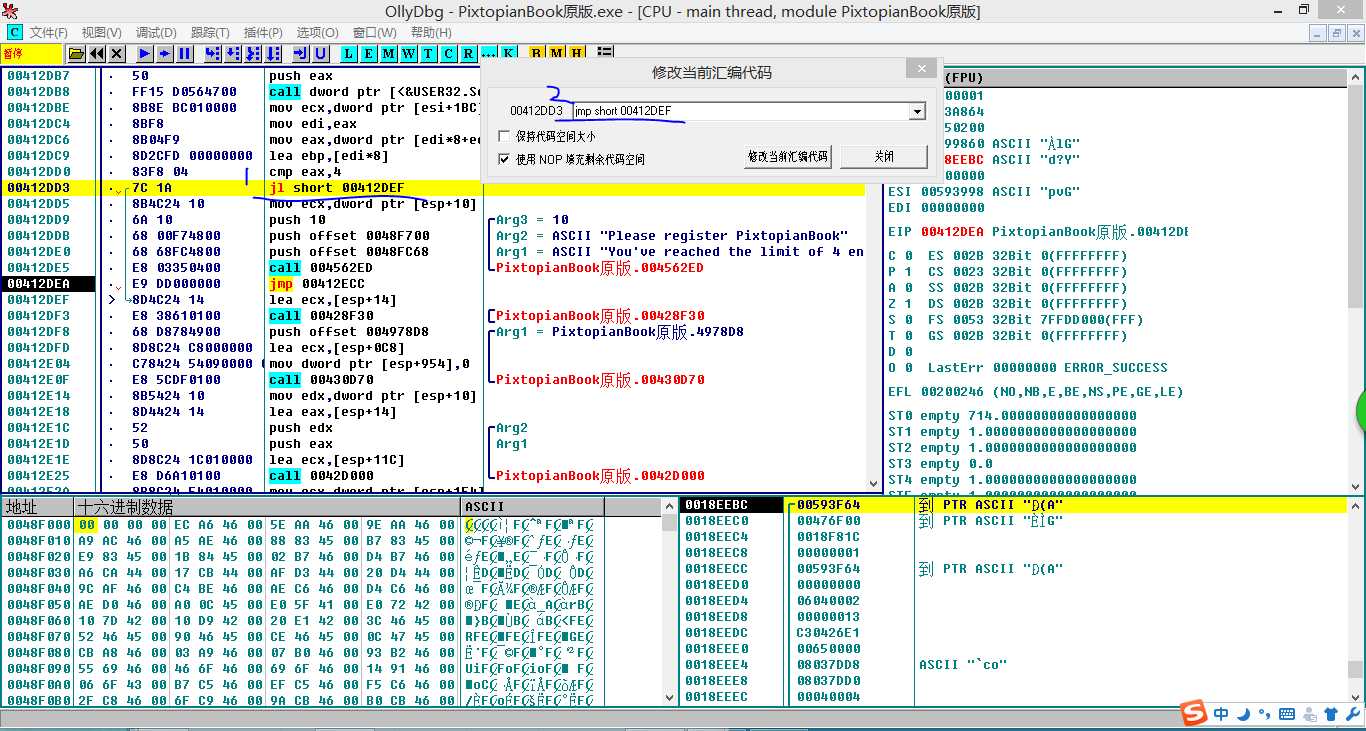Click the Sogou input S icon
Screen dimensions: 1366x731
[1193, 713]
